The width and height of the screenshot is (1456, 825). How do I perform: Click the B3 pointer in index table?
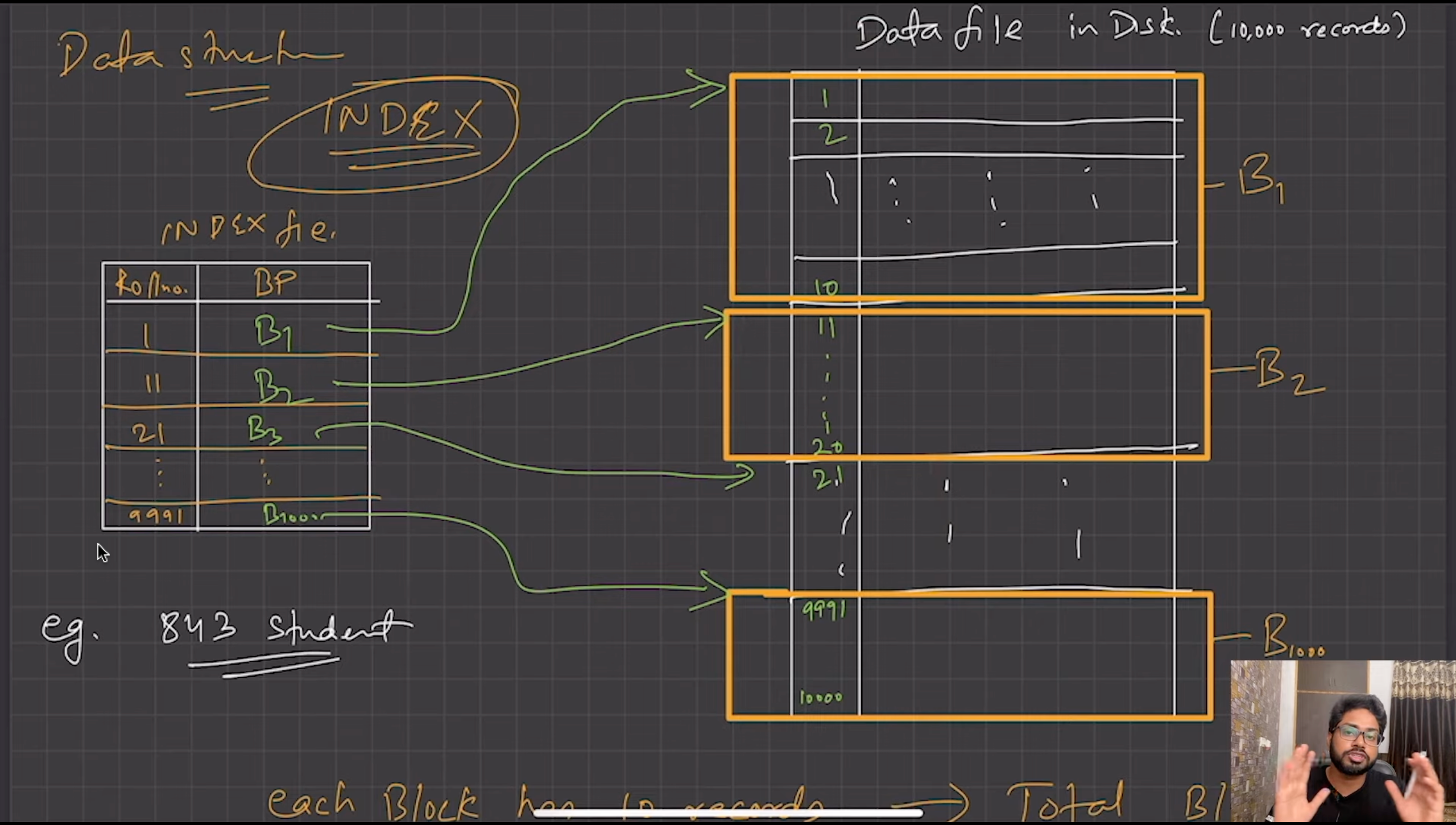(x=264, y=430)
